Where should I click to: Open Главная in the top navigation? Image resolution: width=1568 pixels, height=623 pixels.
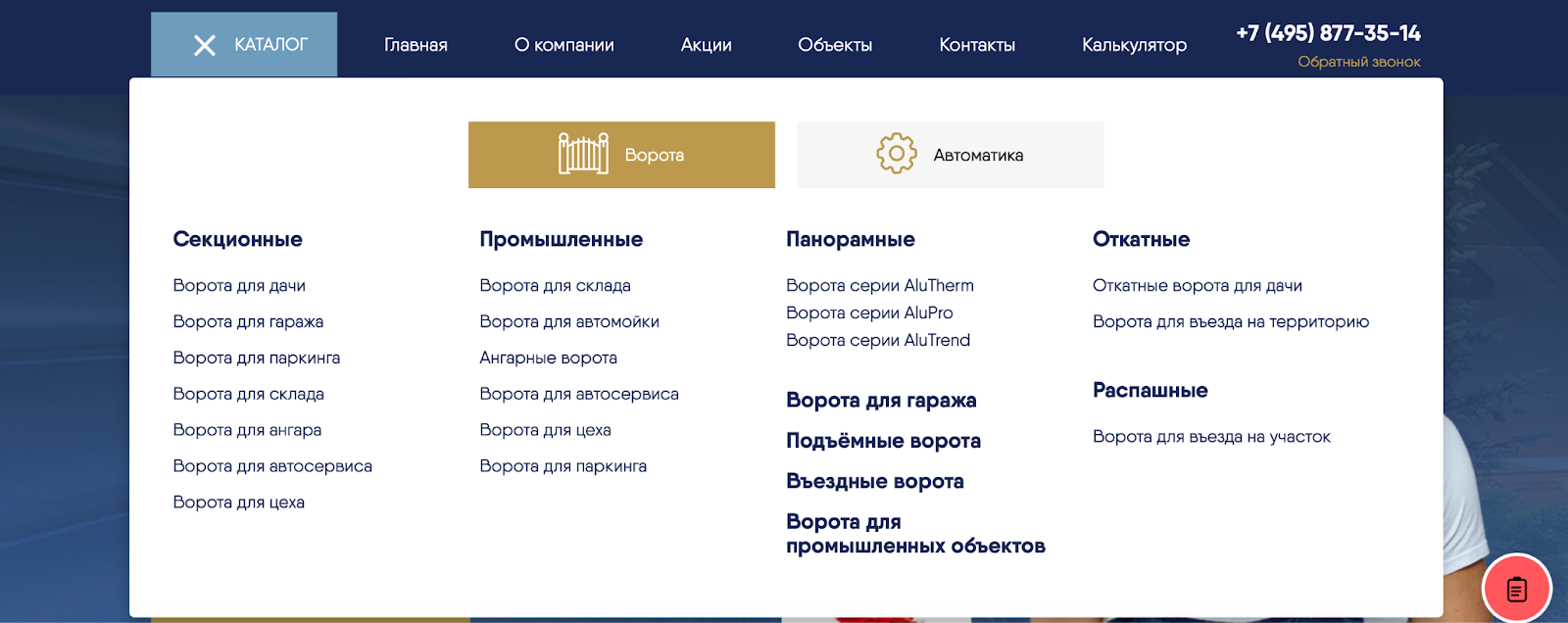click(x=416, y=45)
